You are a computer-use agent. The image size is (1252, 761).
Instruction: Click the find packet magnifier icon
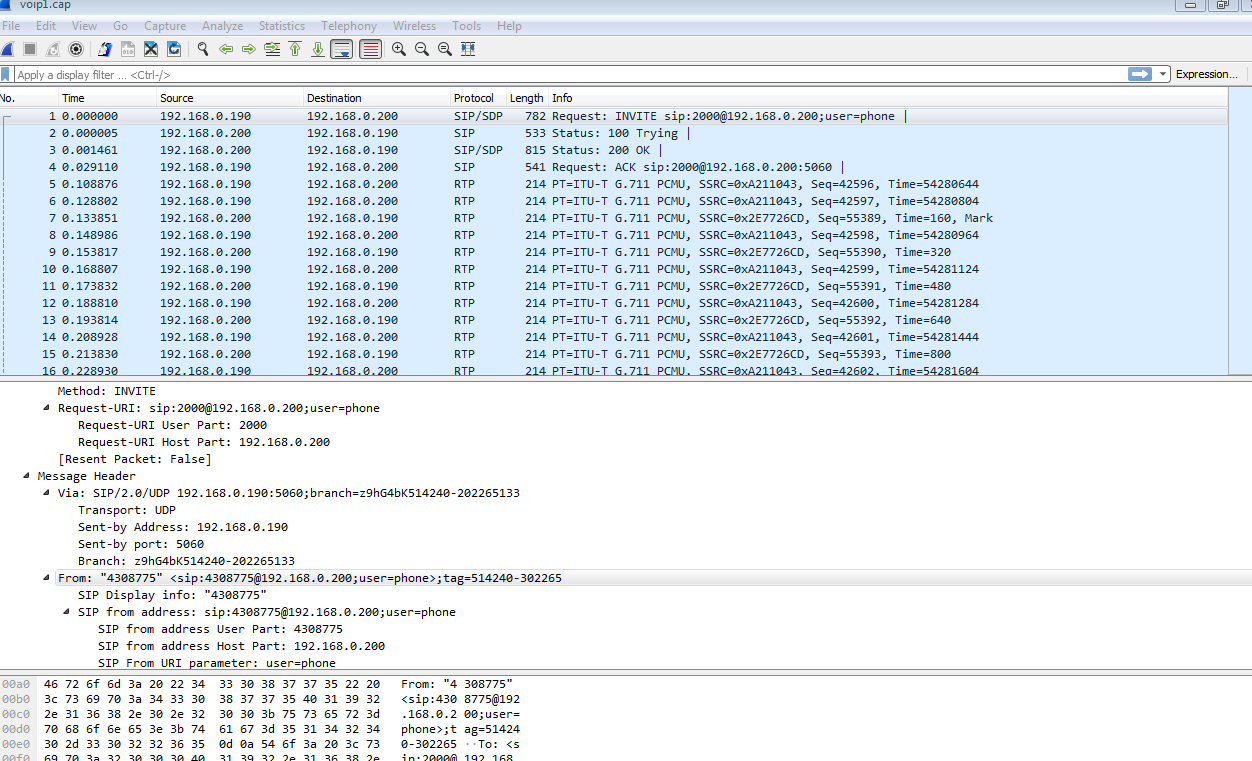203,49
